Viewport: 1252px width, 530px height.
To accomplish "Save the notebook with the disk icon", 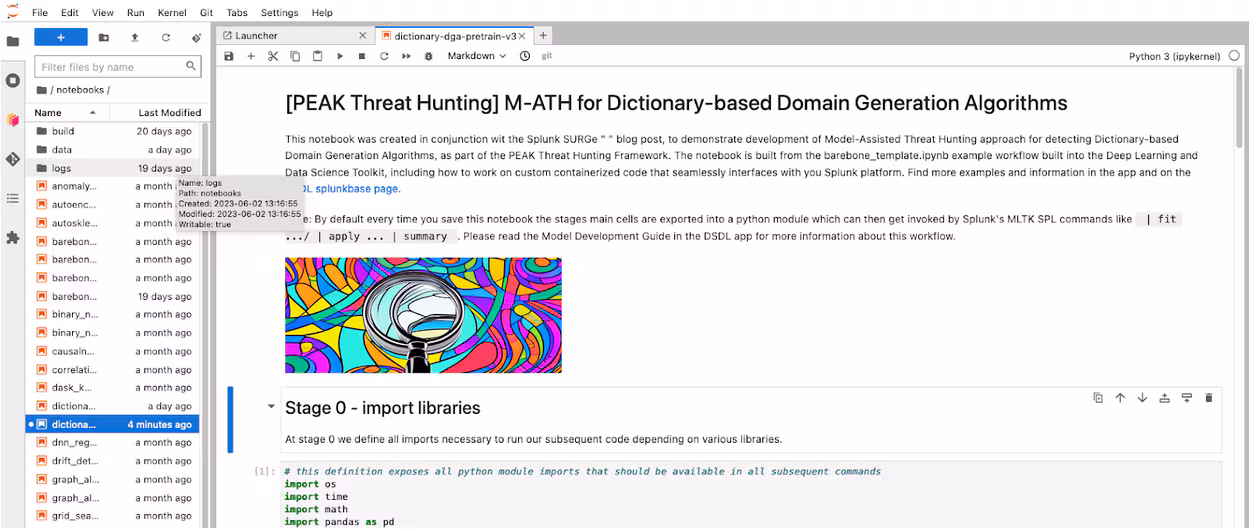I will [229, 56].
